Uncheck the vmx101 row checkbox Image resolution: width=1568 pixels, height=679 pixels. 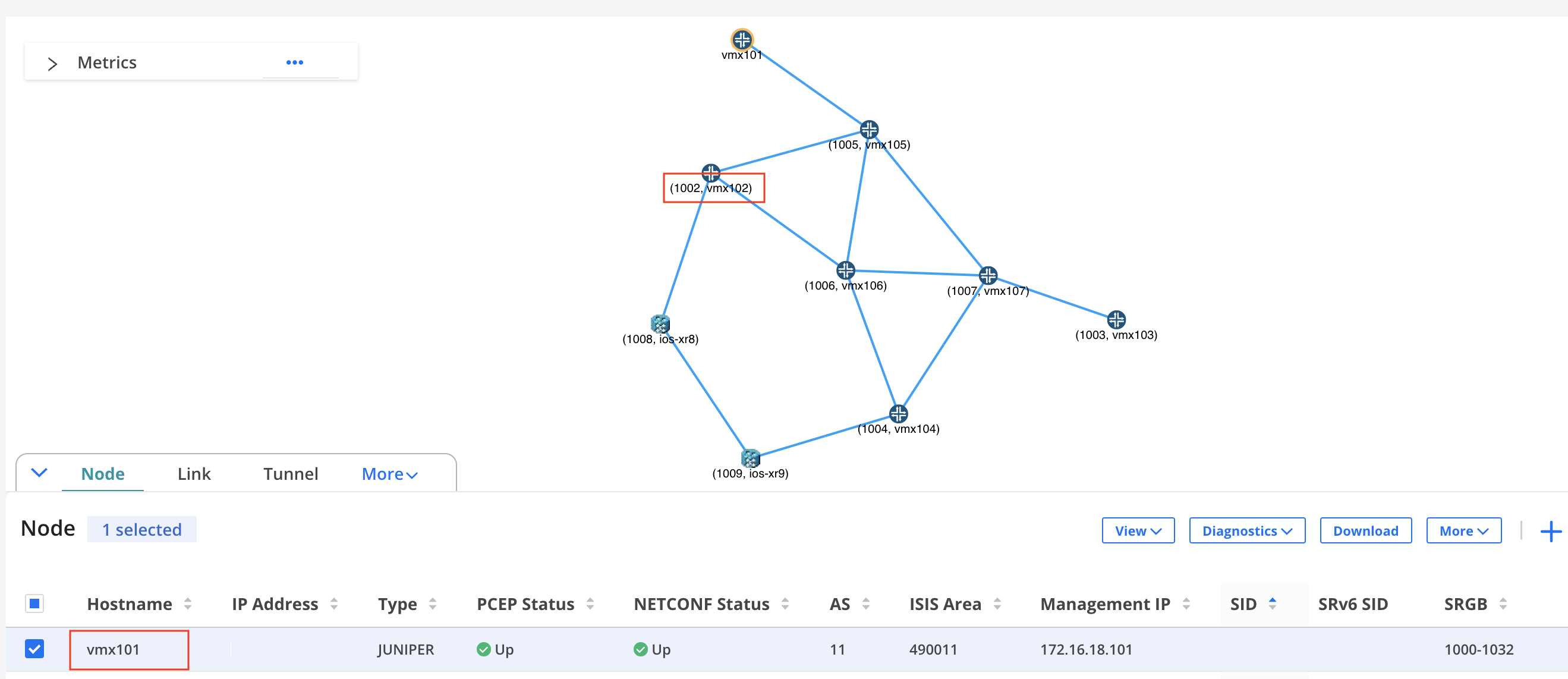coord(34,649)
